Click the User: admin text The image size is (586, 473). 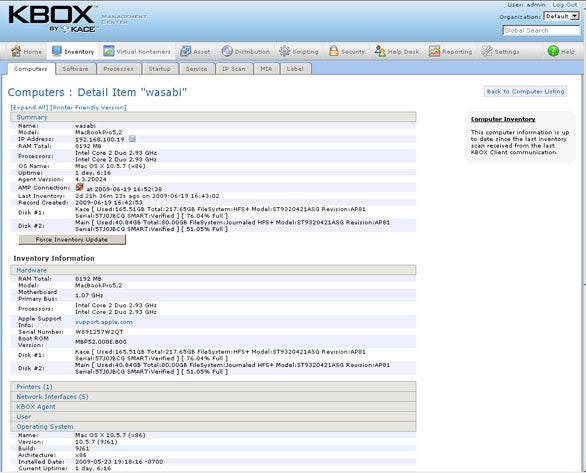pyautogui.click(x=526, y=5)
